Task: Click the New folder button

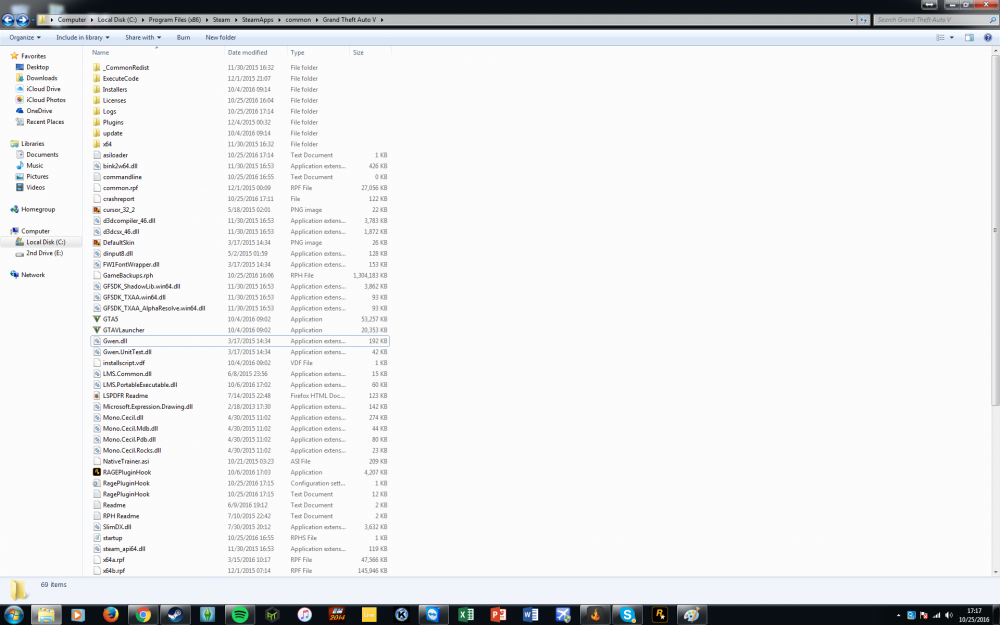Action: pyautogui.click(x=221, y=38)
